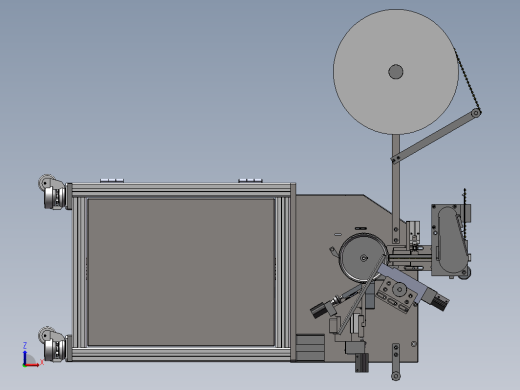Select the large tape reel disc
Image resolution: width=520 pixels, height=390 pixels.
(x=396, y=72)
